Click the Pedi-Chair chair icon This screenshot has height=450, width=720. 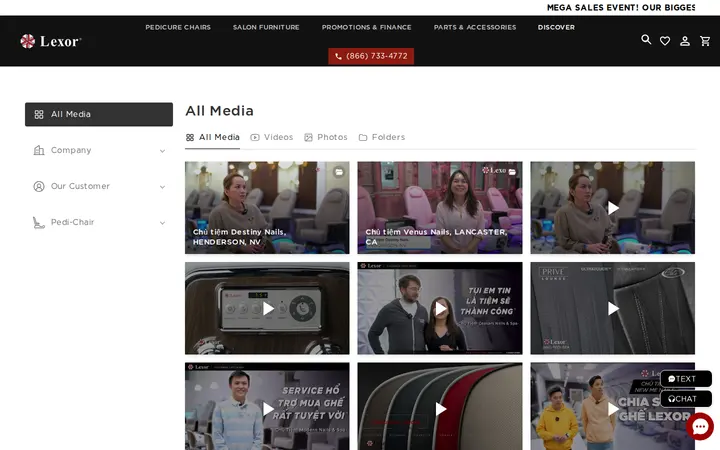point(39,222)
